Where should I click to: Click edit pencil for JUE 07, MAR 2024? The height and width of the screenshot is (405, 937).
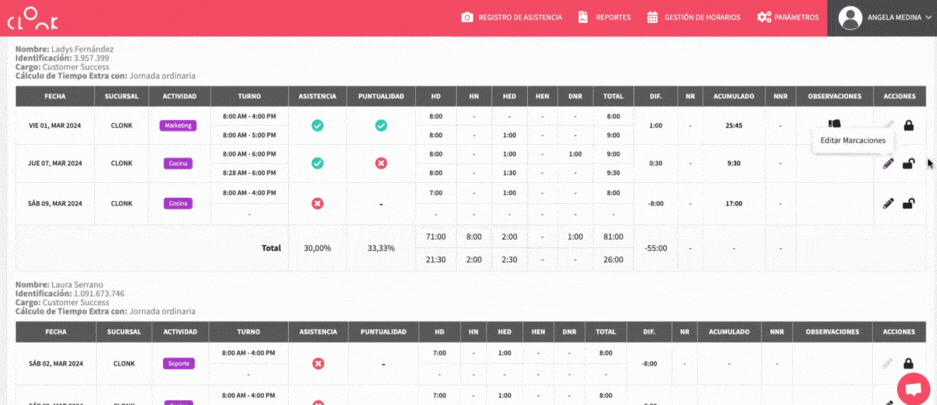[x=888, y=164]
